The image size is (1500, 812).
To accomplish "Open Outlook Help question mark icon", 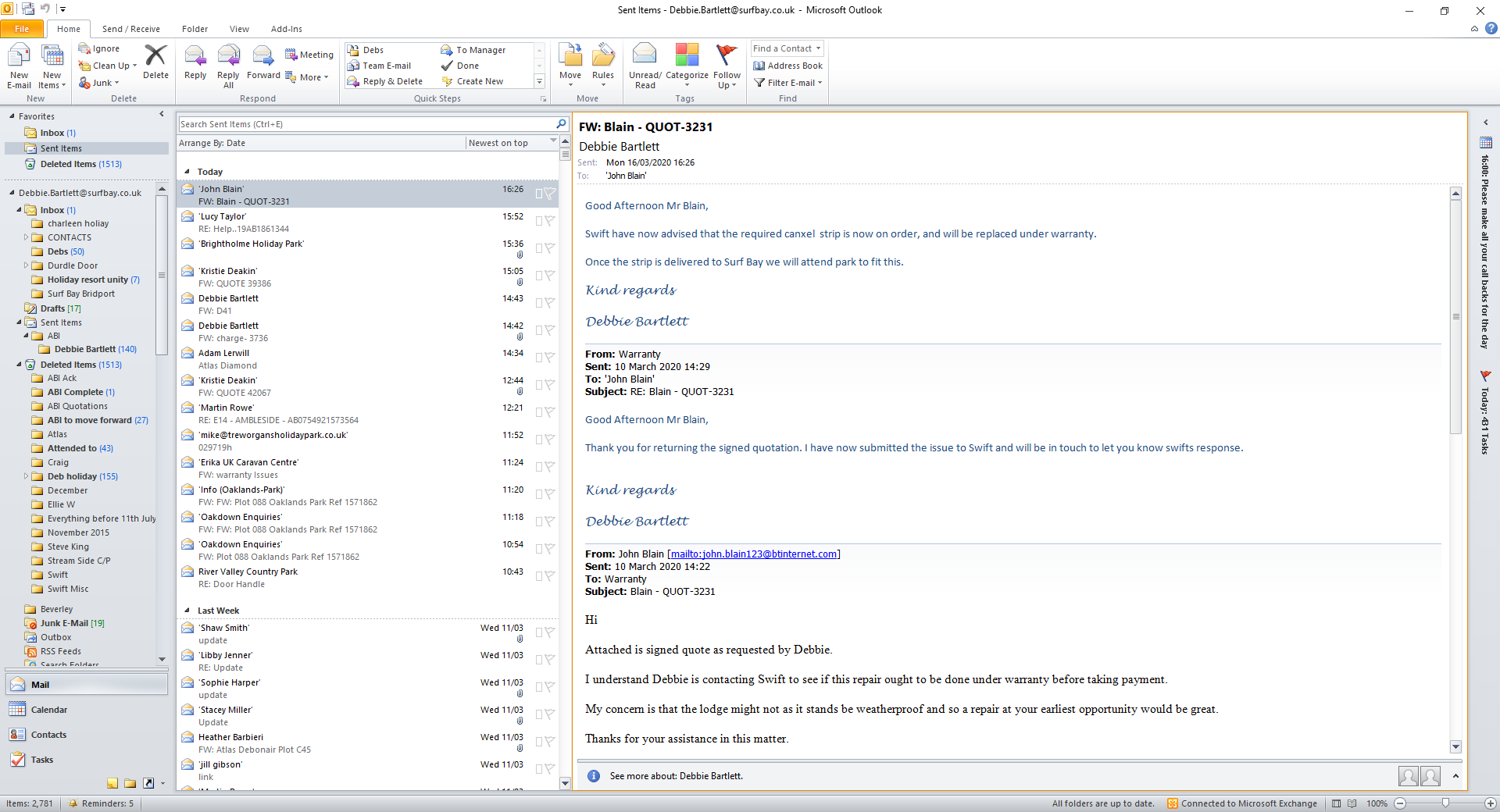I will coord(1491,29).
